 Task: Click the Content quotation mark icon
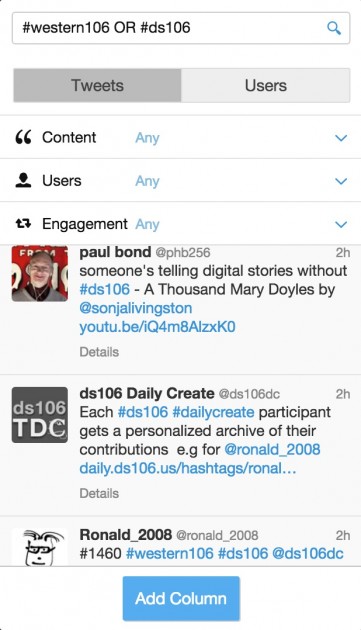(x=23, y=137)
